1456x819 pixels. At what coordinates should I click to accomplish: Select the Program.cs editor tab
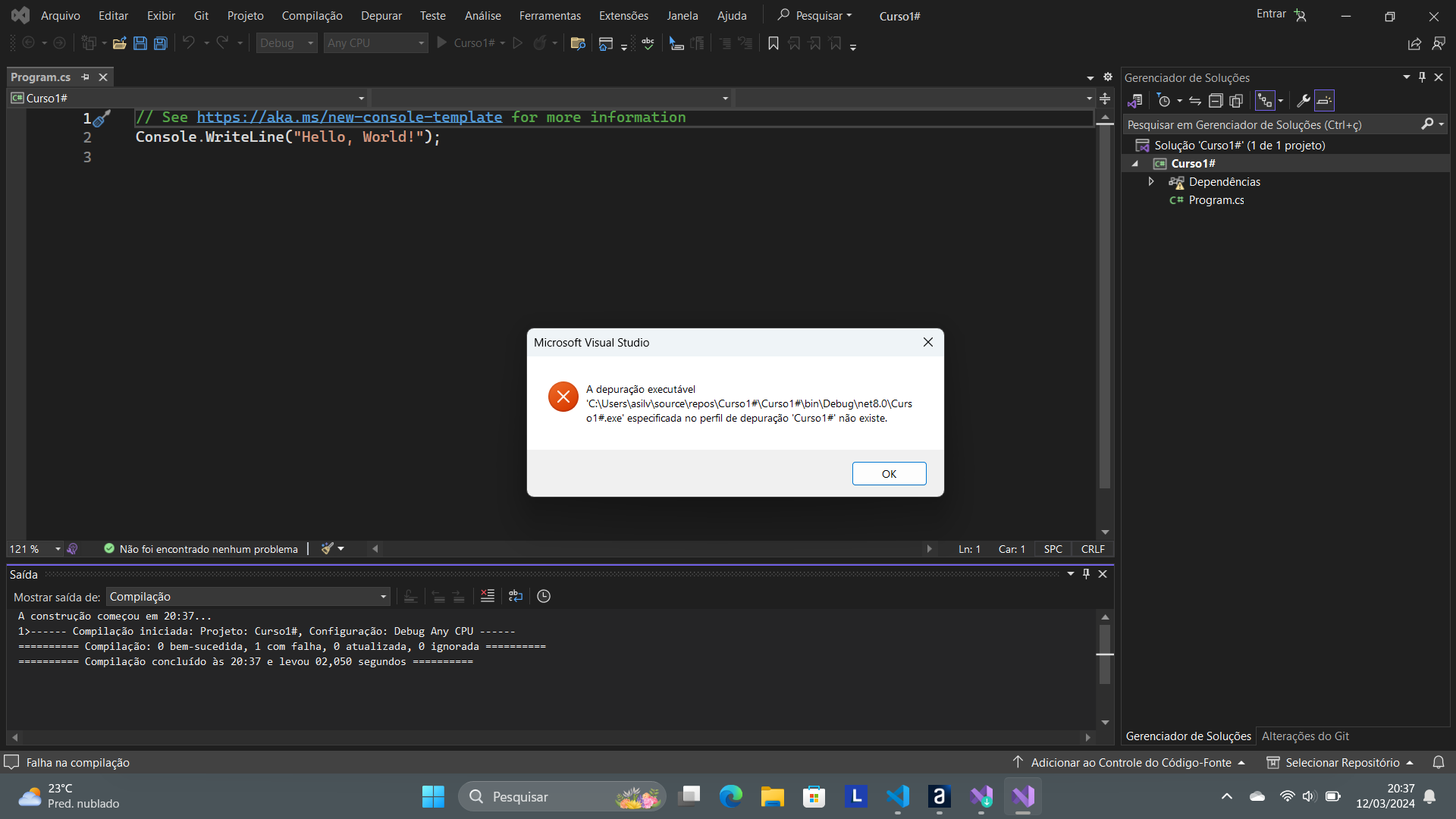coord(41,77)
